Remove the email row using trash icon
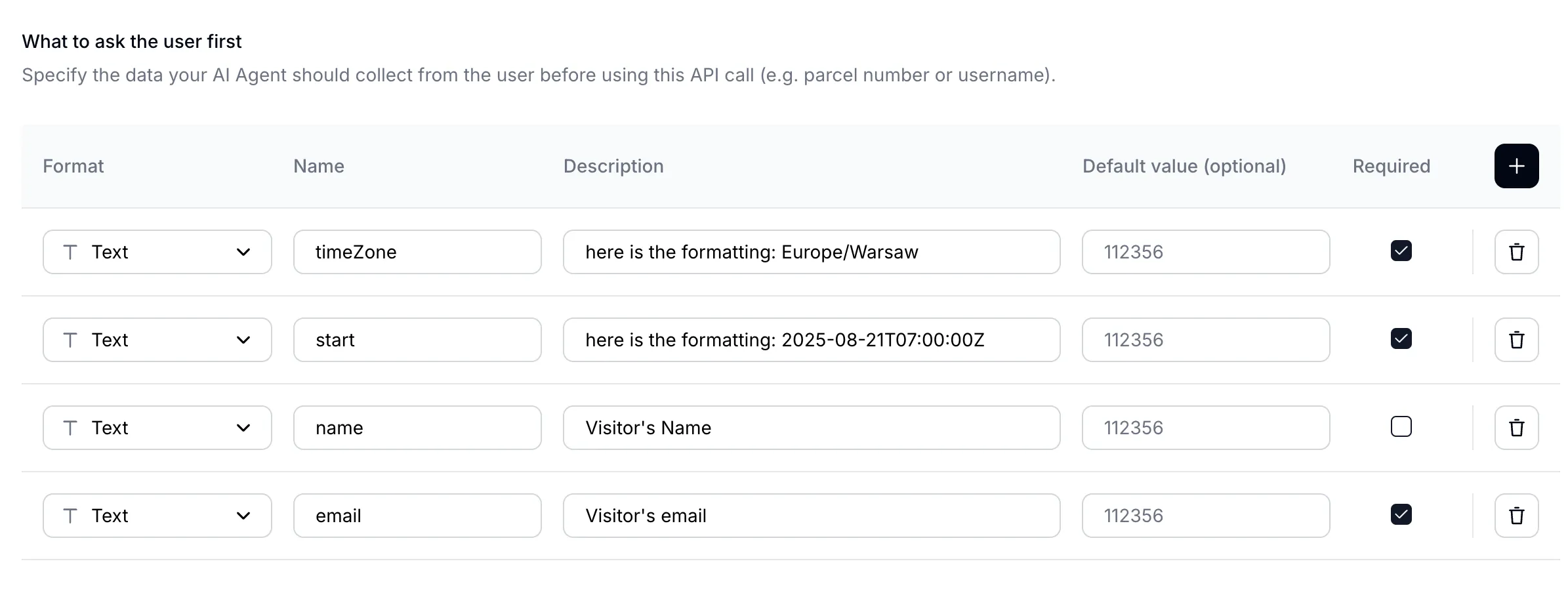 click(x=1516, y=516)
